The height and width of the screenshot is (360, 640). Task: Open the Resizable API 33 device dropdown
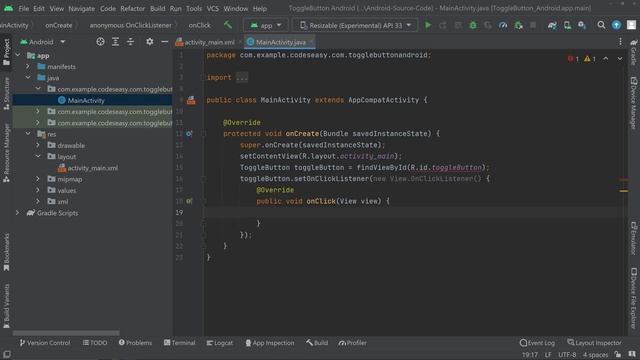pyautogui.click(x=356, y=25)
